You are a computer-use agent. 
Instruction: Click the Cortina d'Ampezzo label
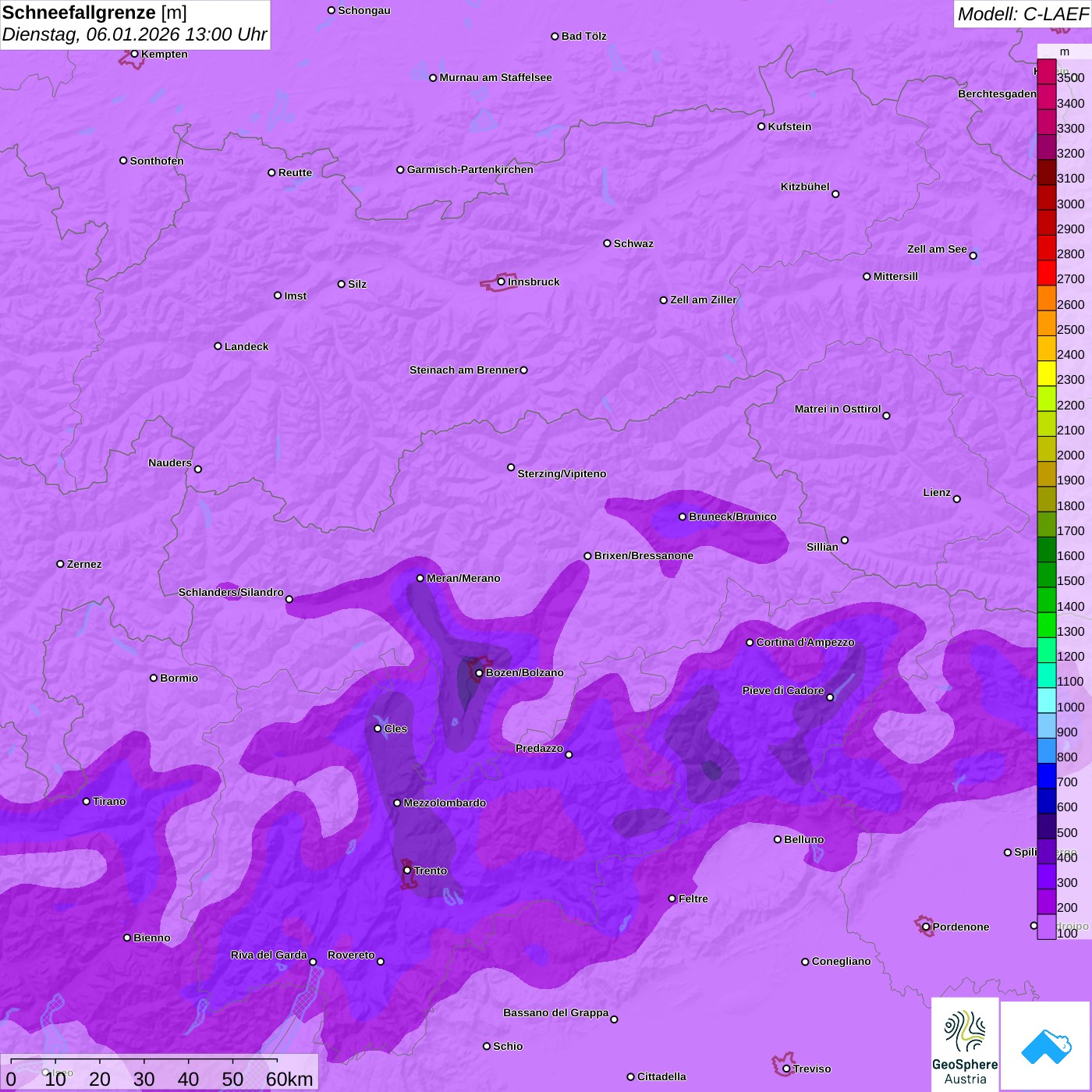(806, 642)
